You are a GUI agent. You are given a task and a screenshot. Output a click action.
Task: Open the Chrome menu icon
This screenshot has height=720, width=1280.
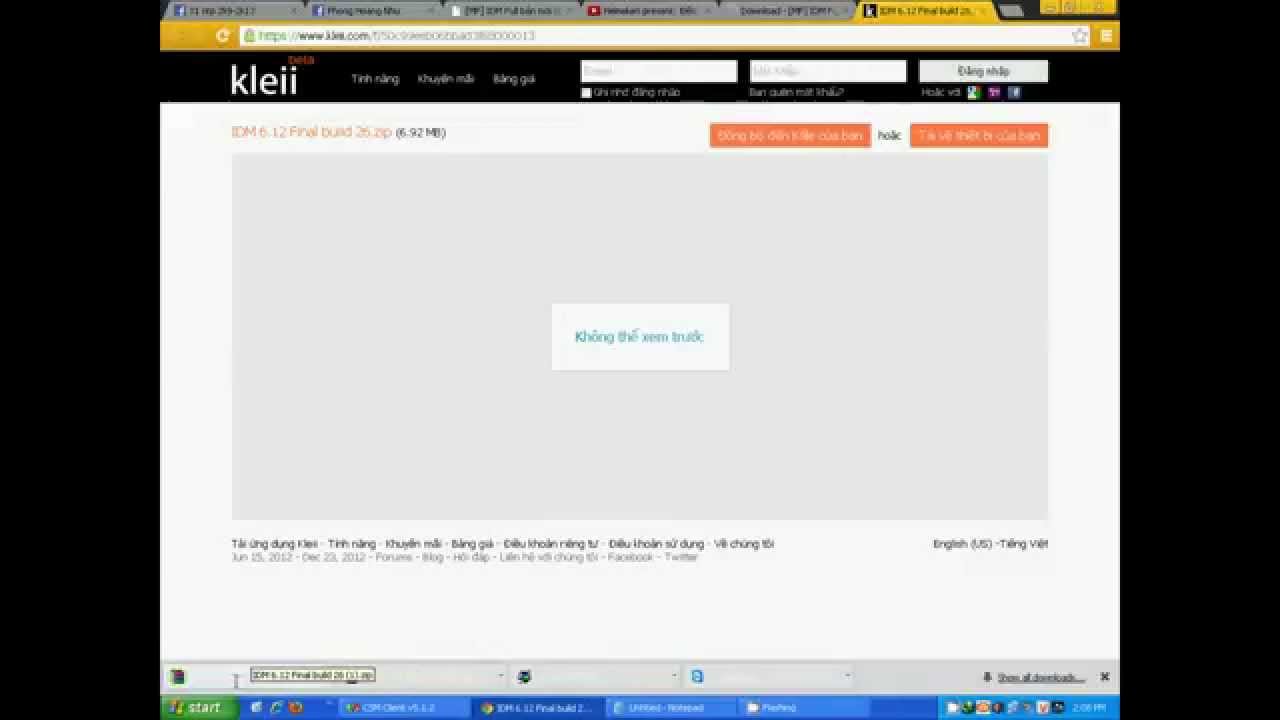click(x=1106, y=36)
